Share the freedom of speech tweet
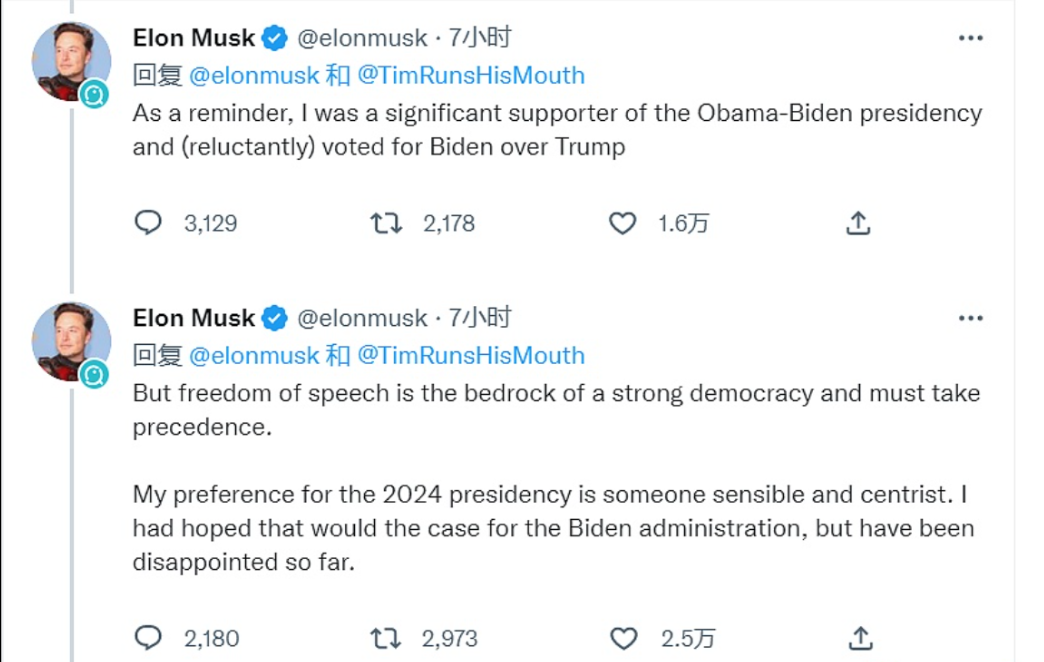1044x662 pixels. [x=858, y=637]
